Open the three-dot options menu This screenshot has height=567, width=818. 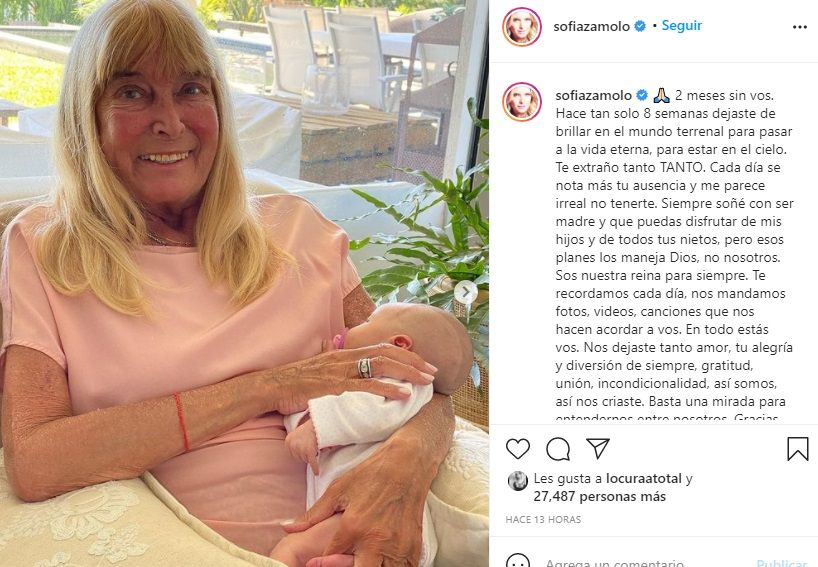pyautogui.click(x=800, y=27)
